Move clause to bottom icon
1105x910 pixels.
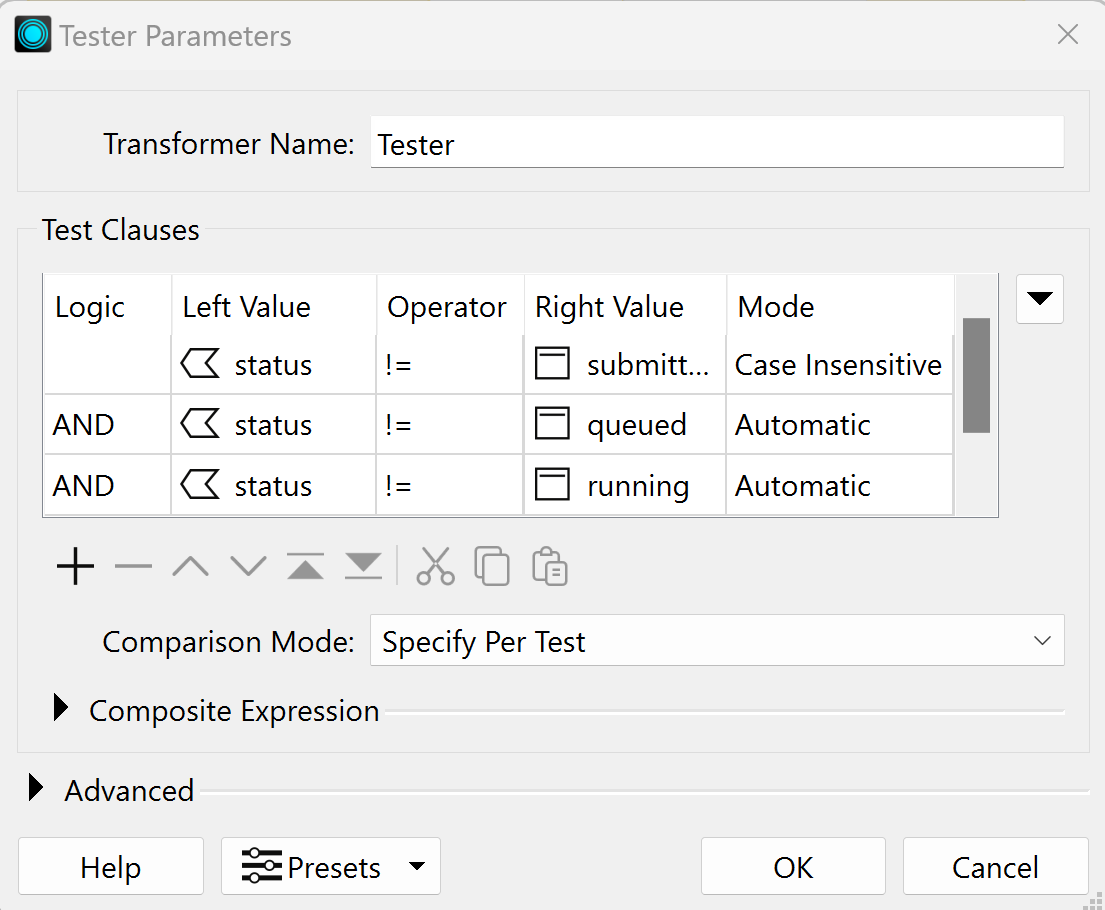(363, 567)
